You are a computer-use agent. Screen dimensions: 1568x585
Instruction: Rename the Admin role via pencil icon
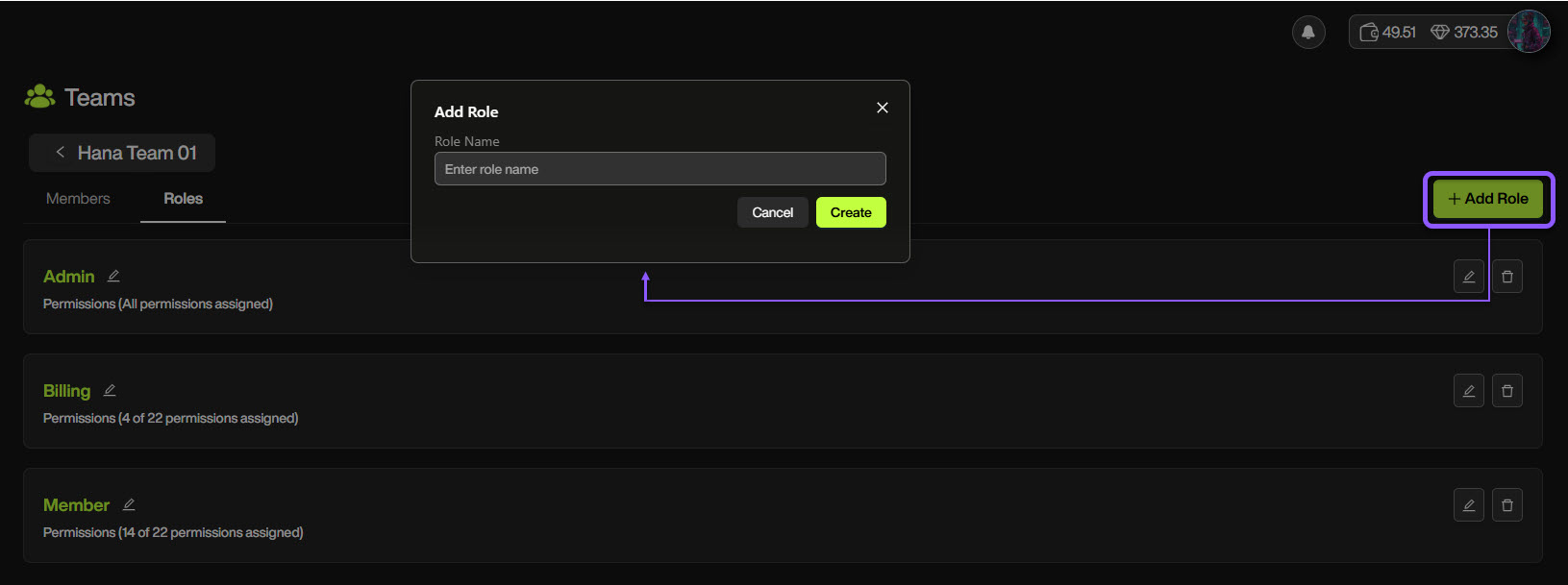point(113,277)
